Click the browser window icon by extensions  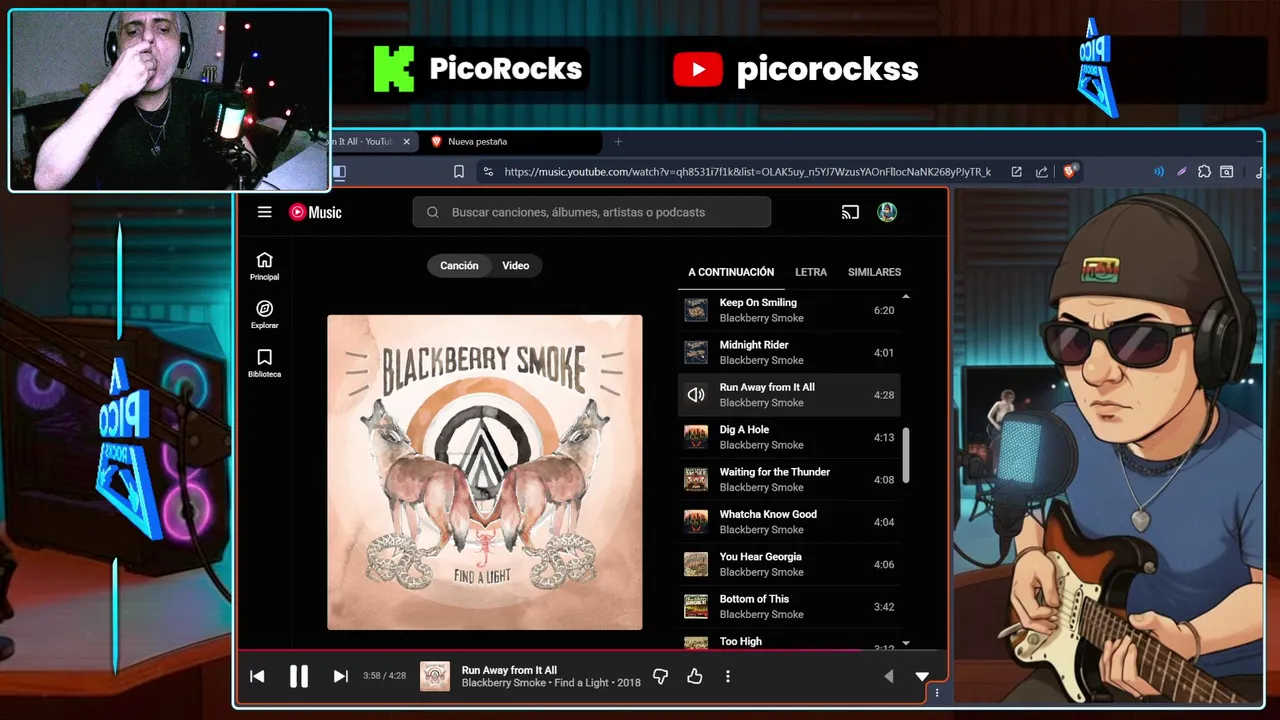point(1227,172)
